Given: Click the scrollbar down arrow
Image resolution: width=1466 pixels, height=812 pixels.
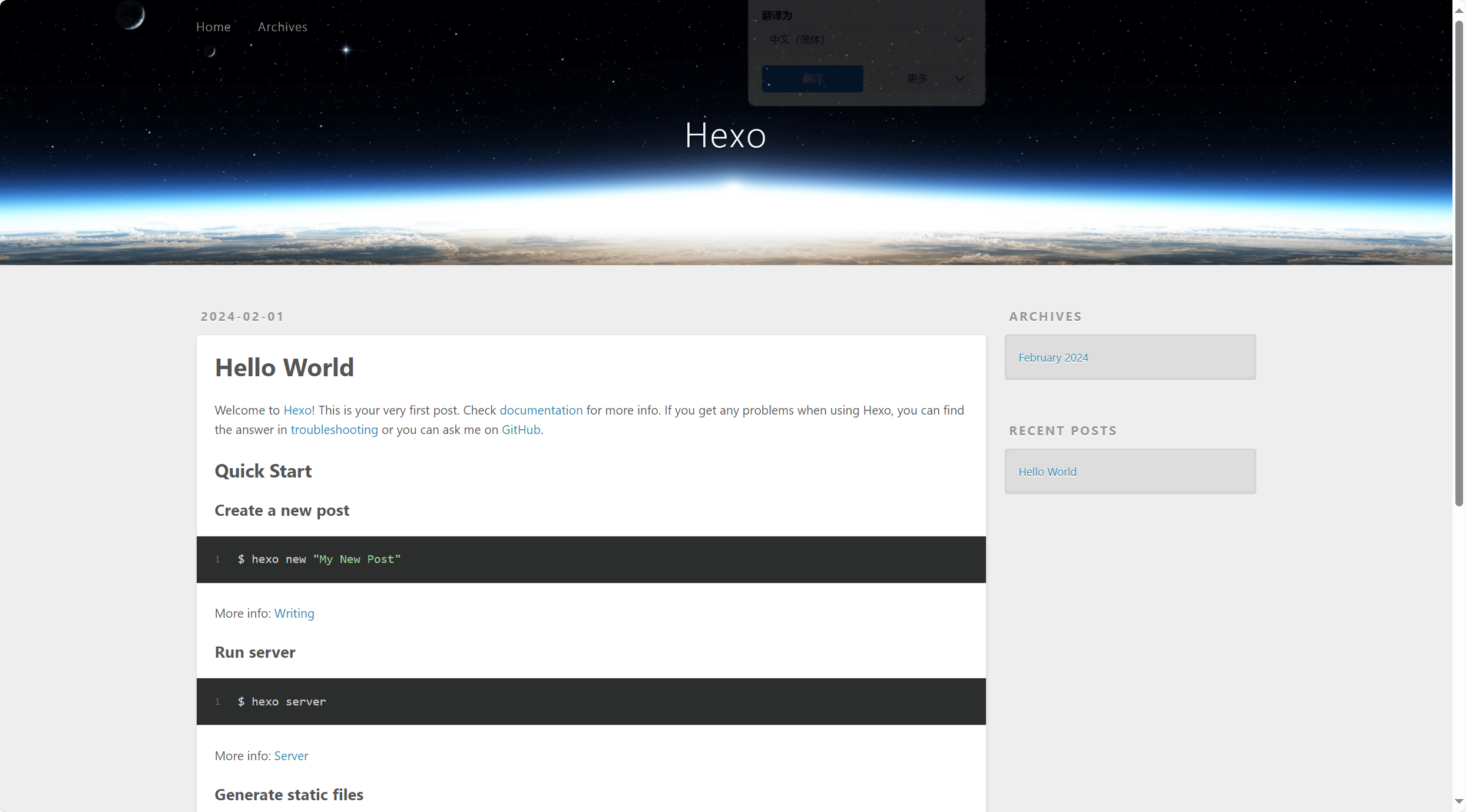Looking at the screenshot, I should click(1459, 801).
